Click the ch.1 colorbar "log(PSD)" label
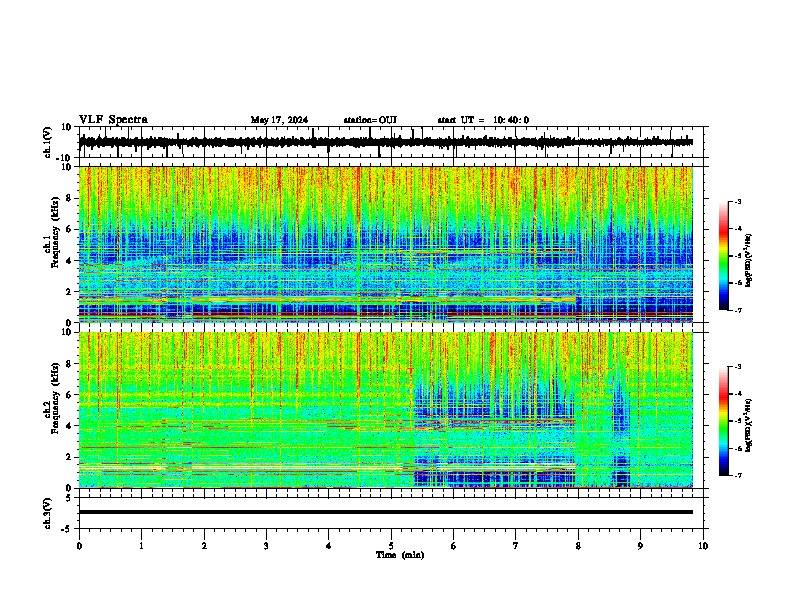 [749, 260]
